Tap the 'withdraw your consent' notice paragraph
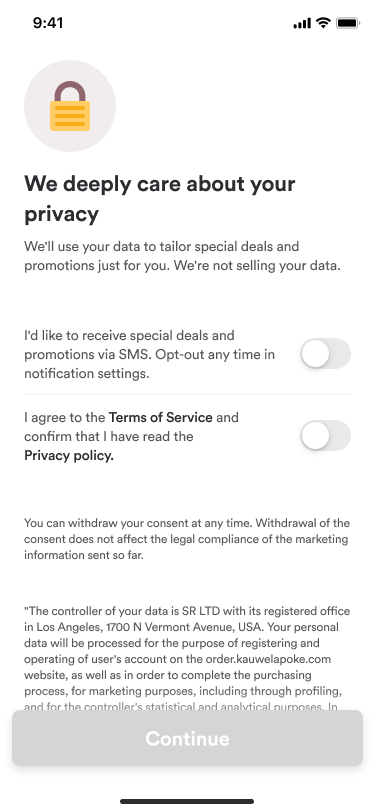The image size is (375, 812). click(x=186, y=539)
